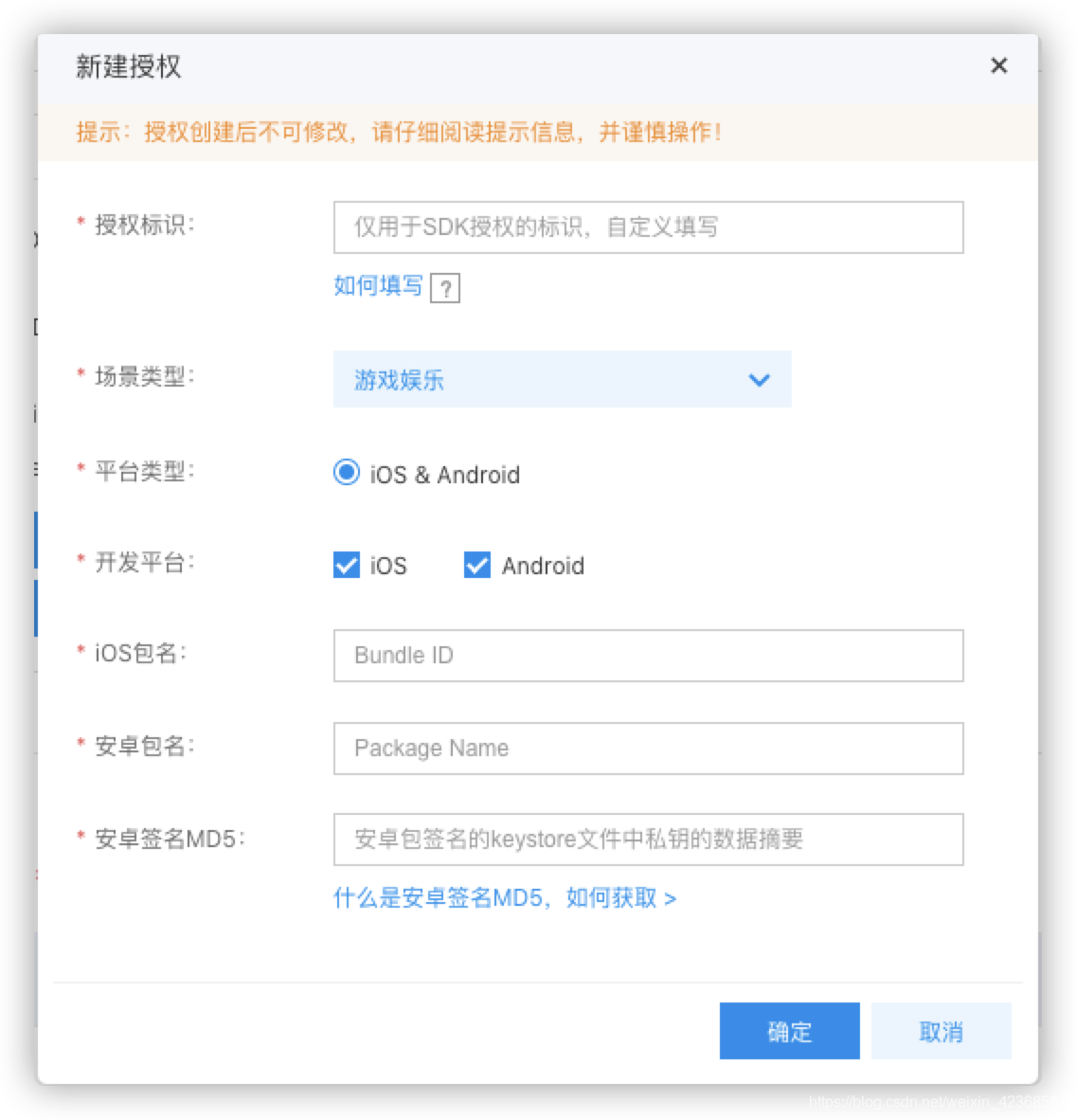The height and width of the screenshot is (1120, 1076).
Task: Click the dialog title 新建授权
Action: pyautogui.click(x=129, y=66)
